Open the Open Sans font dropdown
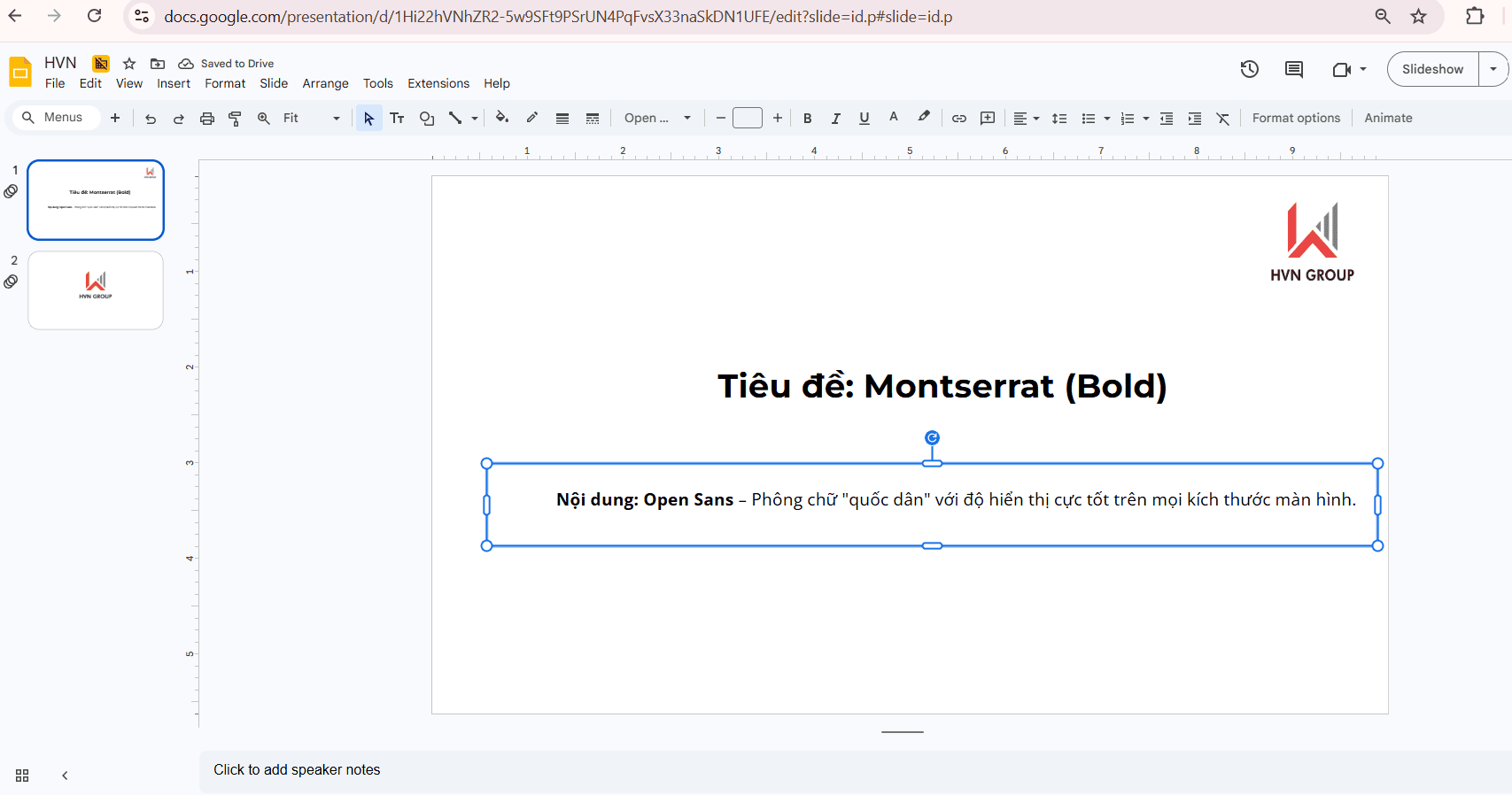1512x795 pixels. click(657, 118)
